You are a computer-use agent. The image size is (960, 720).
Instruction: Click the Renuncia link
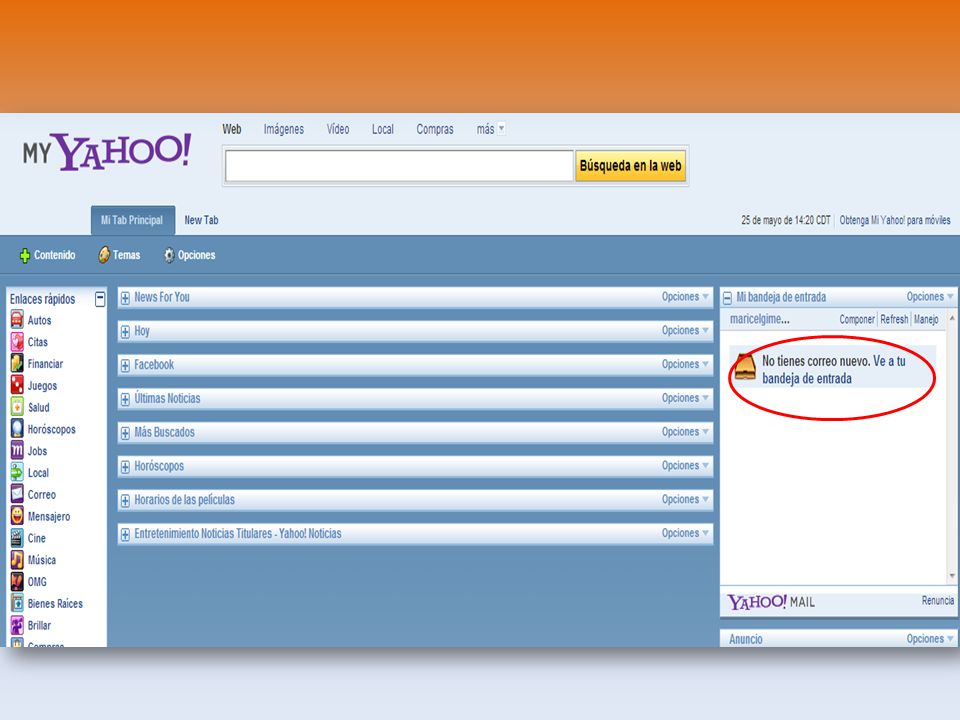point(938,601)
